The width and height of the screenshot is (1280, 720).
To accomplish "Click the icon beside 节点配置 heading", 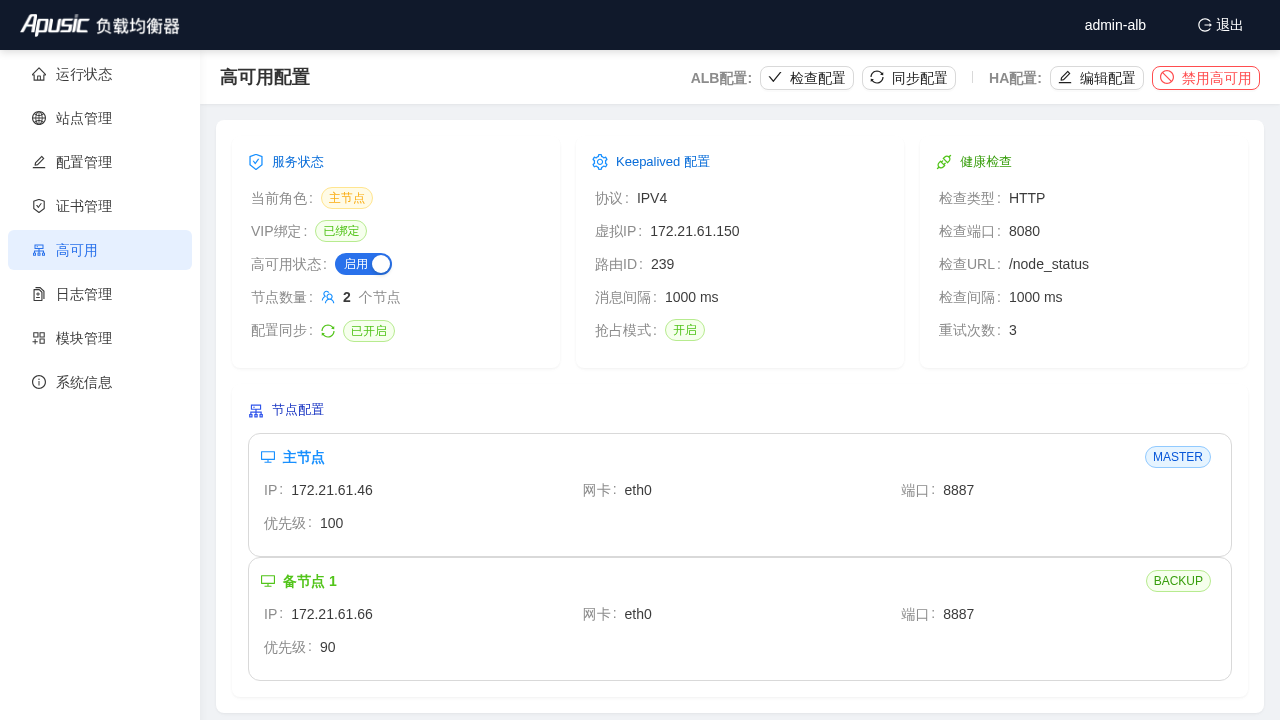I will [x=256, y=410].
